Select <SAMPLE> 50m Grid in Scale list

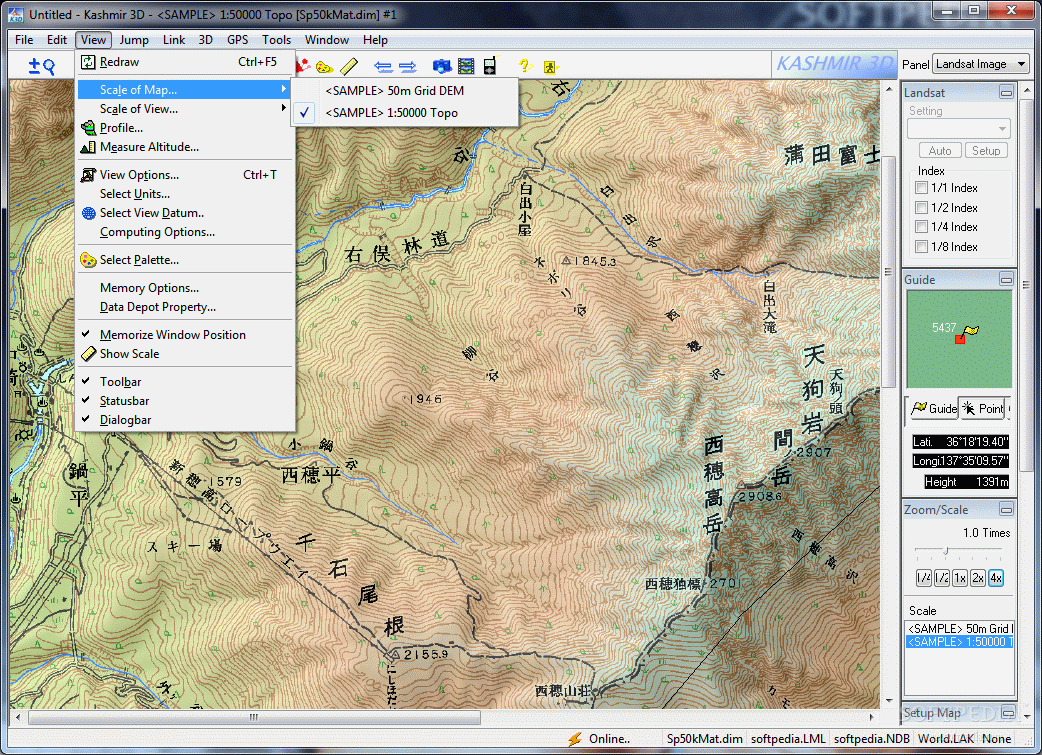(x=960, y=629)
